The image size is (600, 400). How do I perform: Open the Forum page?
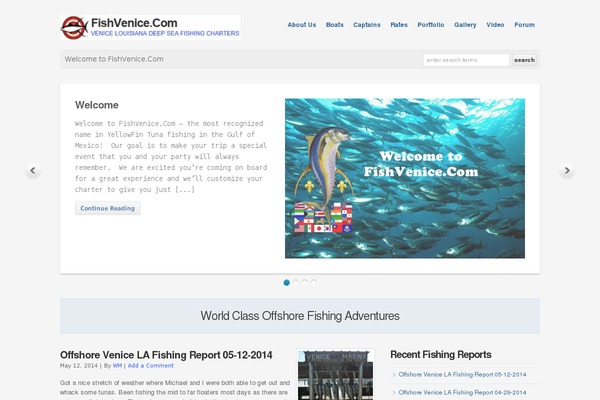(524, 25)
